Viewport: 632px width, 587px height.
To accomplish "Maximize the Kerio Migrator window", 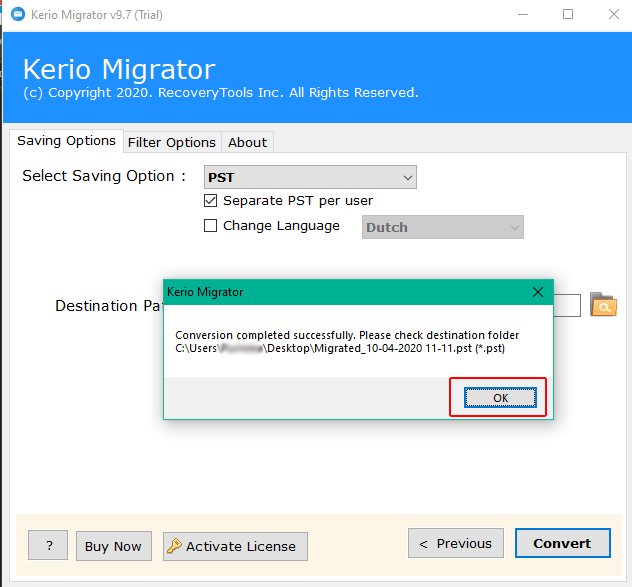I will click(x=568, y=15).
